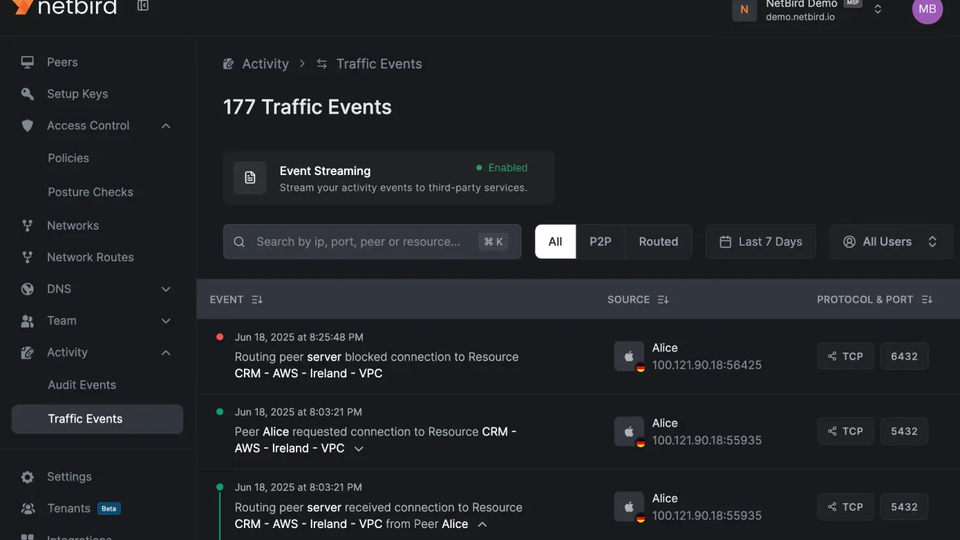Collapse the sidebar with the panel icon
The width and height of the screenshot is (960, 540).
143,6
